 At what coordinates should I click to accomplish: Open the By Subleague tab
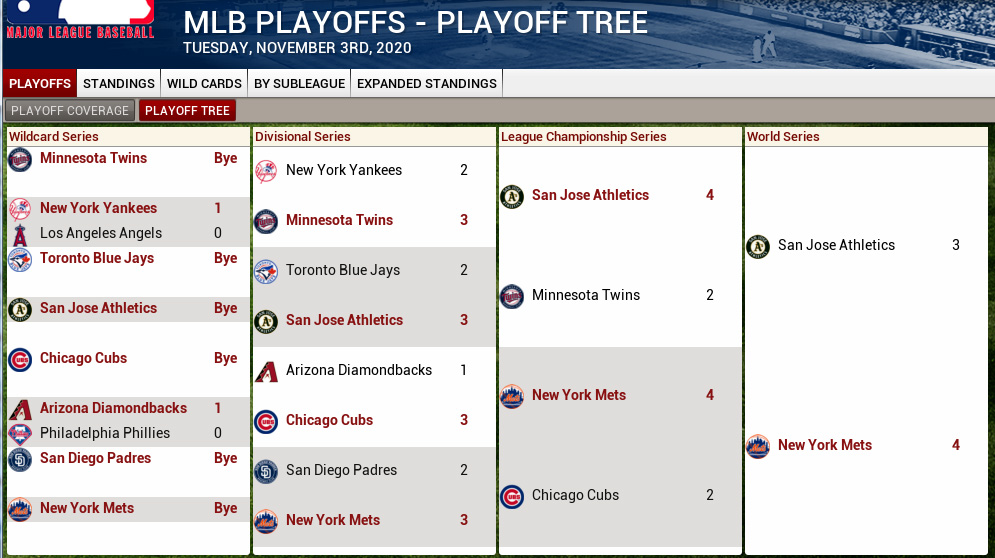click(300, 83)
